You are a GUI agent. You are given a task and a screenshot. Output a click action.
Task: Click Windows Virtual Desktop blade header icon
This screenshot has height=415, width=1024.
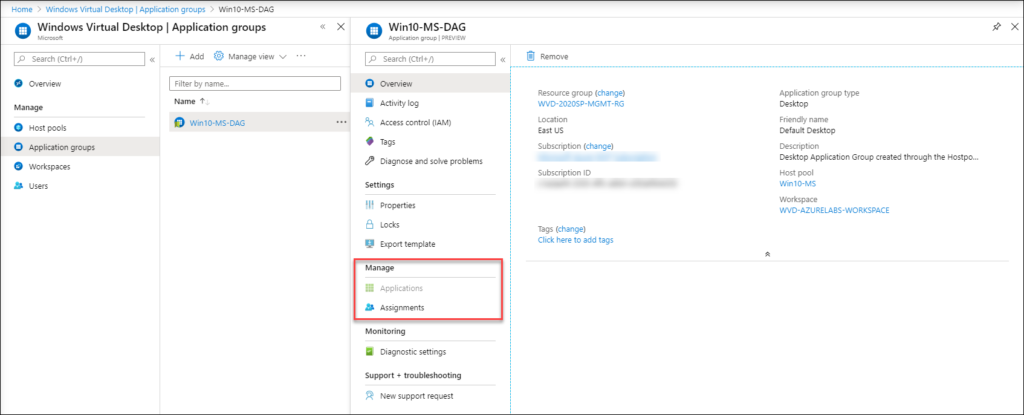(x=23, y=31)
